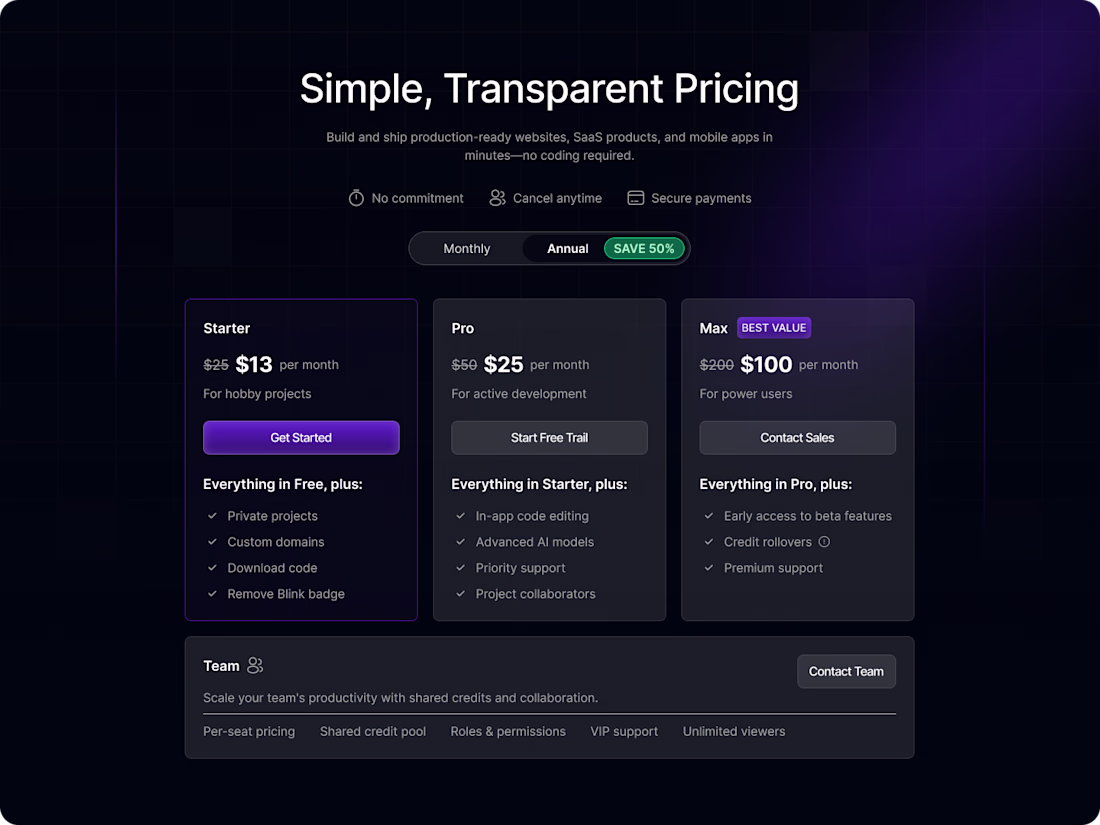Click the BEST VALUE badge on Max

point(774,328)
